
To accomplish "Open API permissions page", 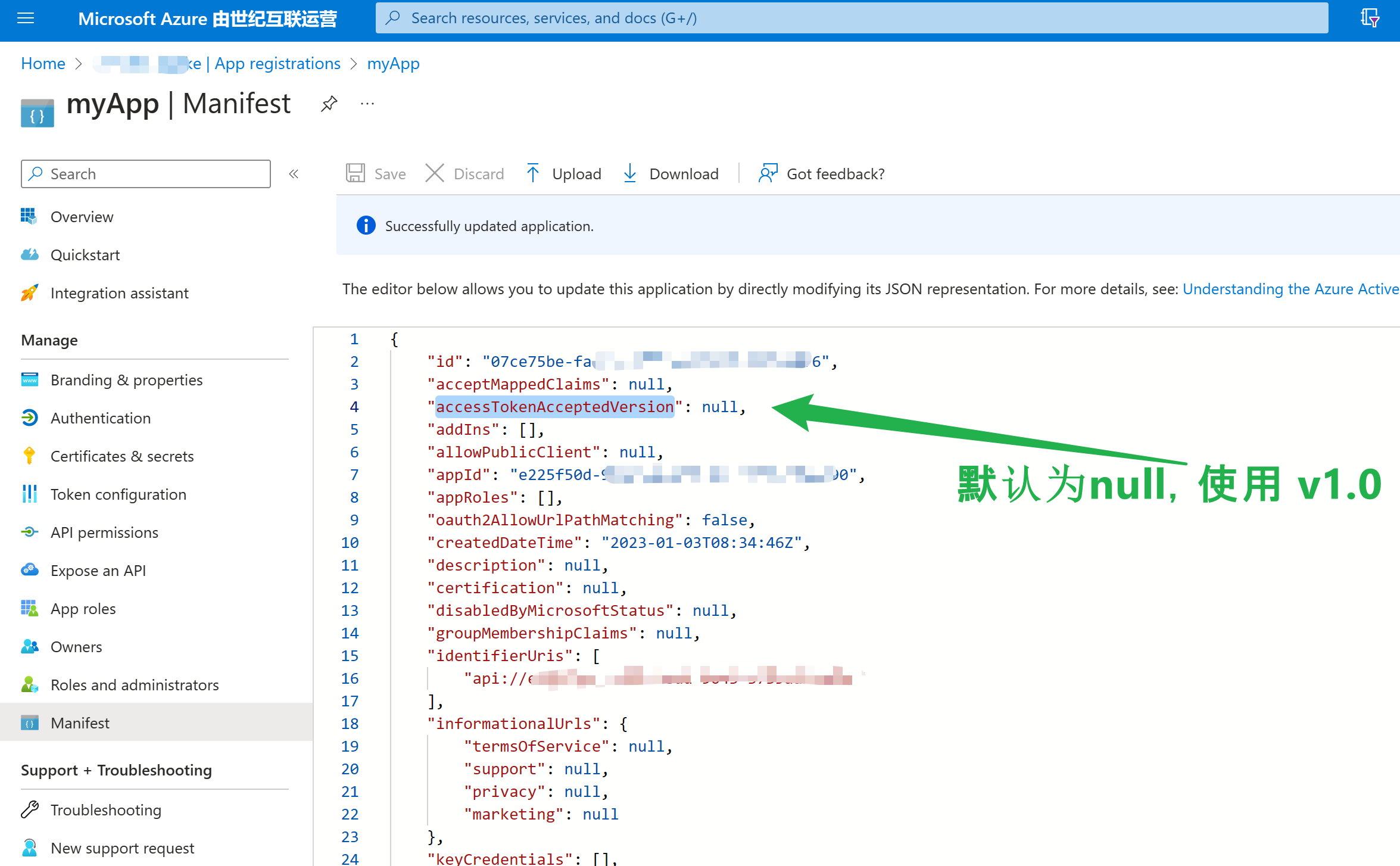I will coord(104,532).
